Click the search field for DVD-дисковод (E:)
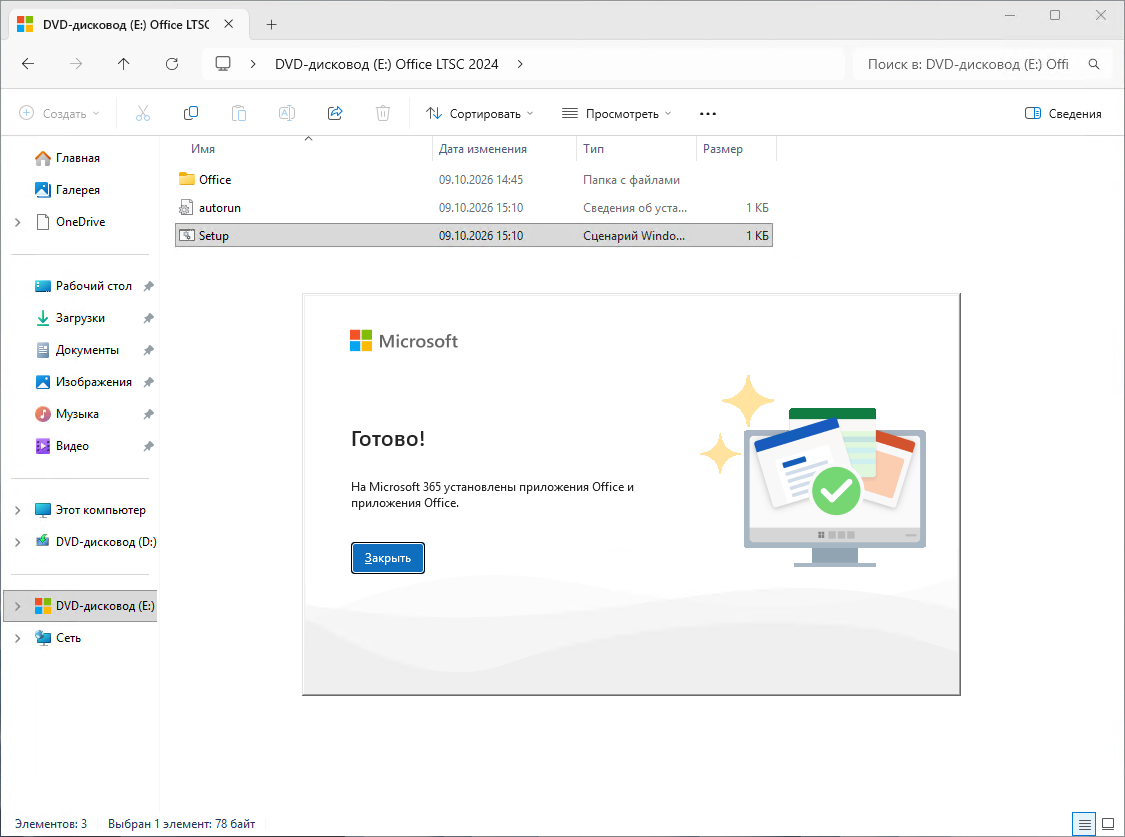The image size is (1125, 837). (969, 64)
